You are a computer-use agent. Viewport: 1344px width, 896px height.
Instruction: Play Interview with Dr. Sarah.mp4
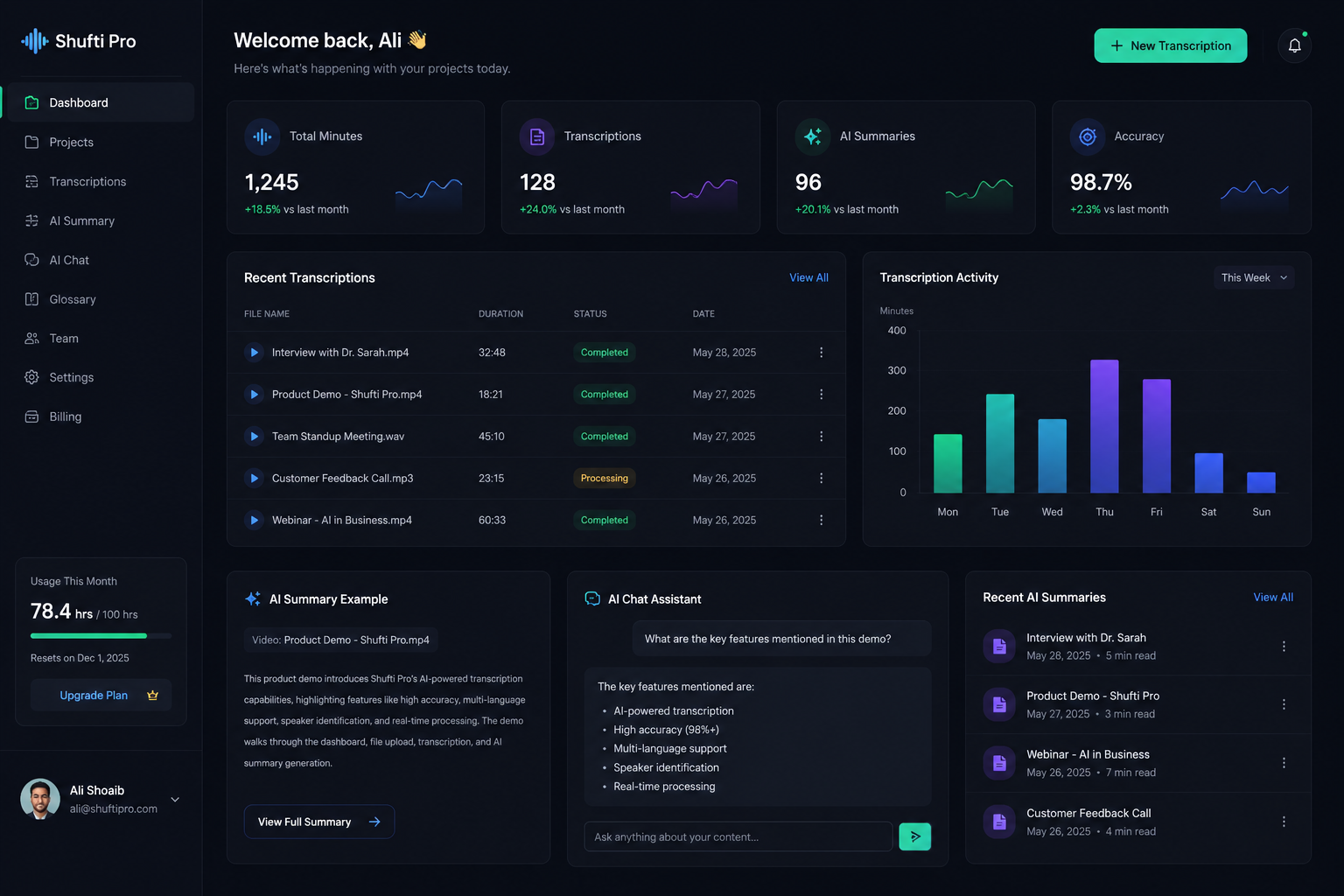coord(254,353)
